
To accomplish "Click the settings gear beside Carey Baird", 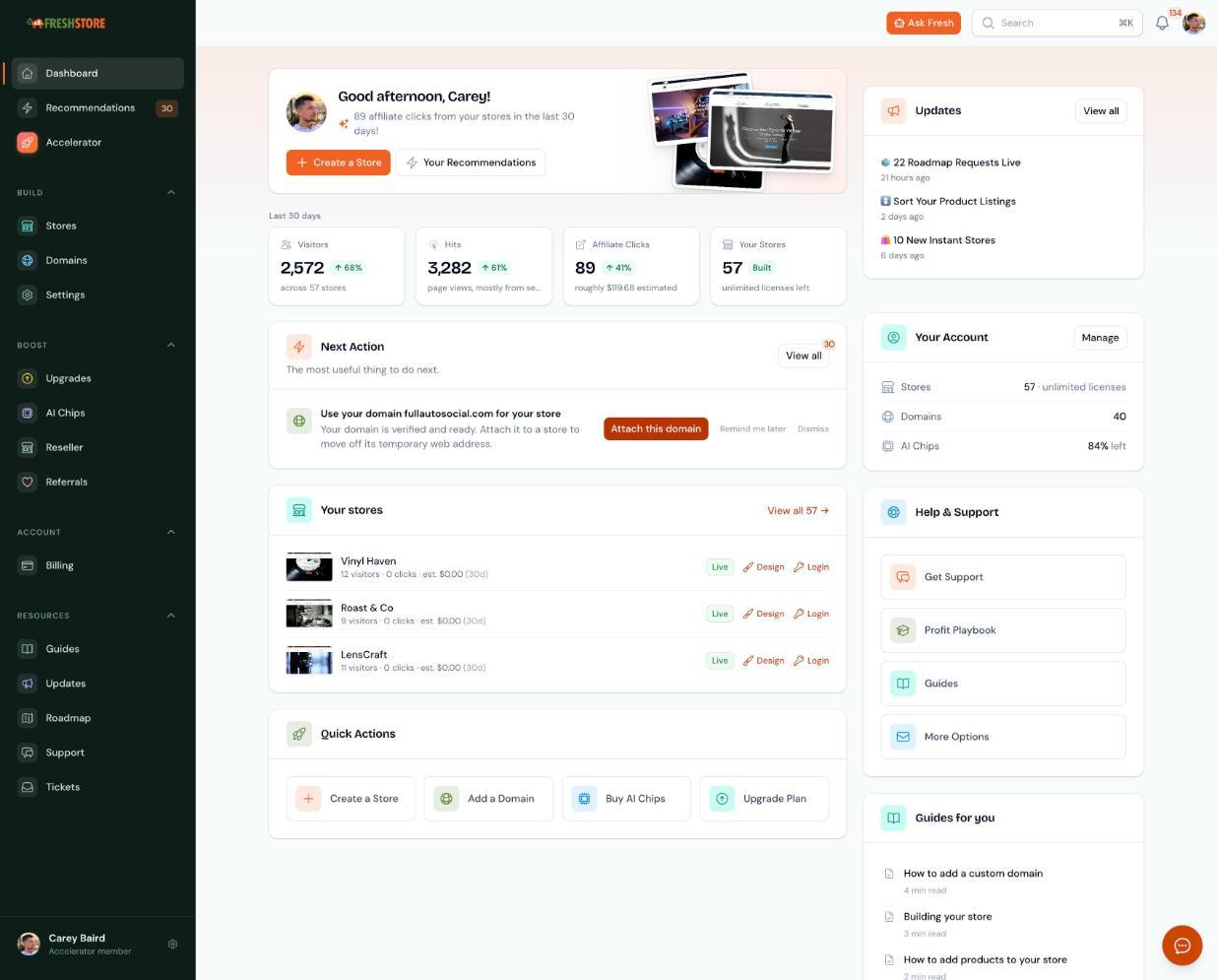I will (x=172, y=944).
